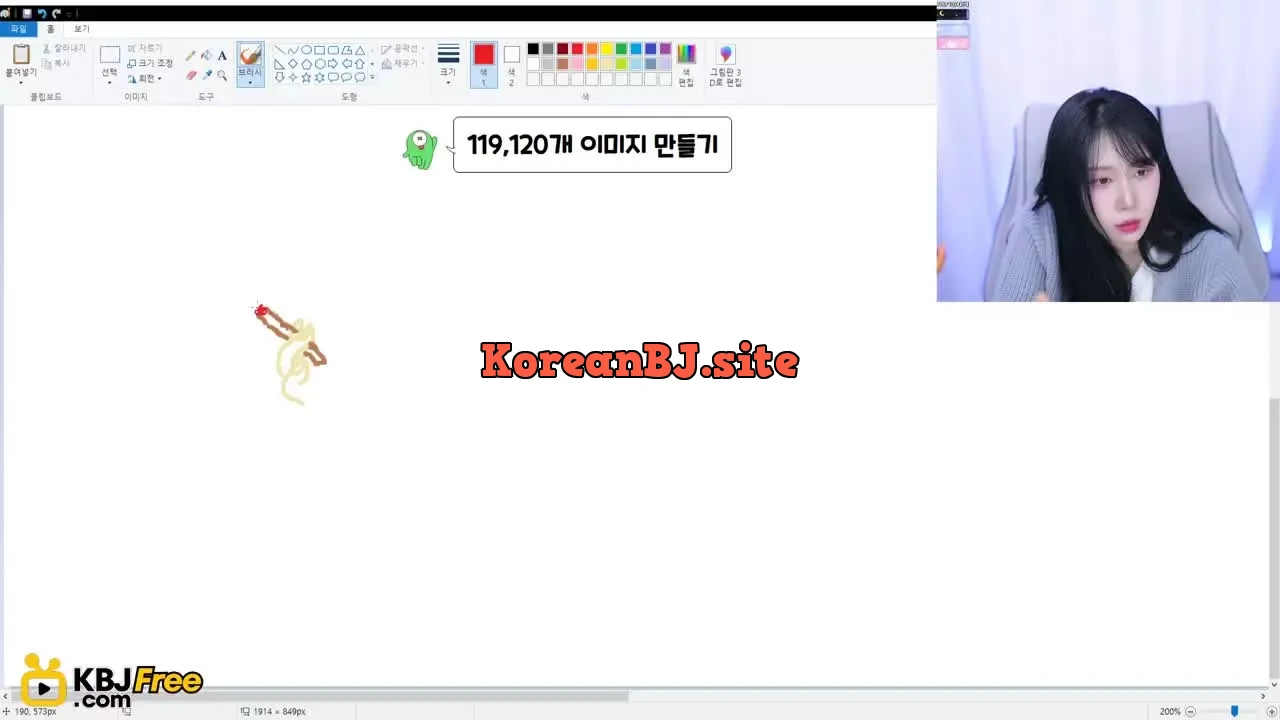1280x720 pixels.
Task: Click the 200% zoom level text
Action: [x=1170, y=711]
